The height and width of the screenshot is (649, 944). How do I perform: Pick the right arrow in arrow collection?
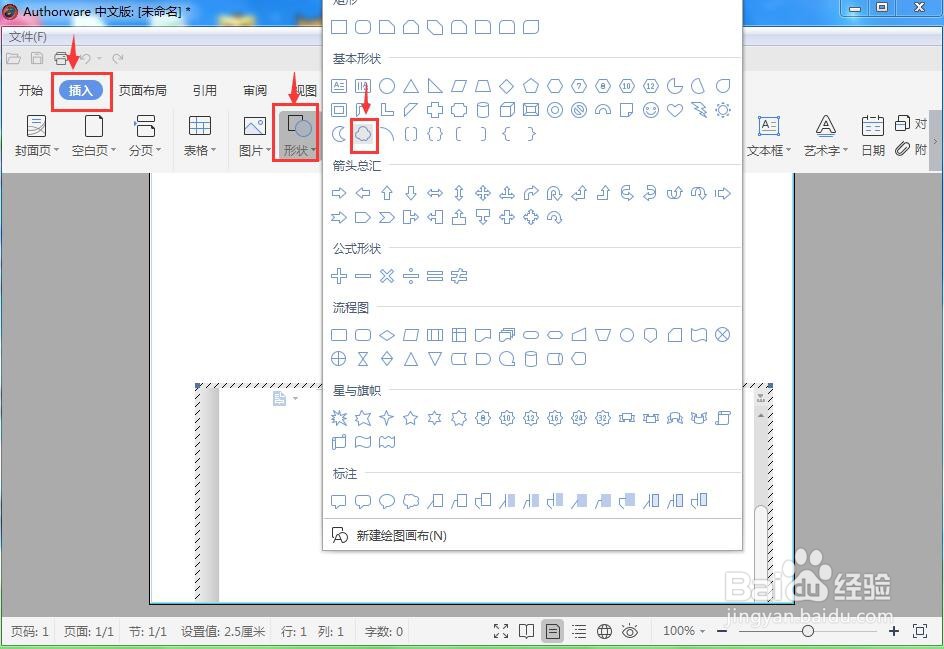pyautogui.click(x=339, y=193)
